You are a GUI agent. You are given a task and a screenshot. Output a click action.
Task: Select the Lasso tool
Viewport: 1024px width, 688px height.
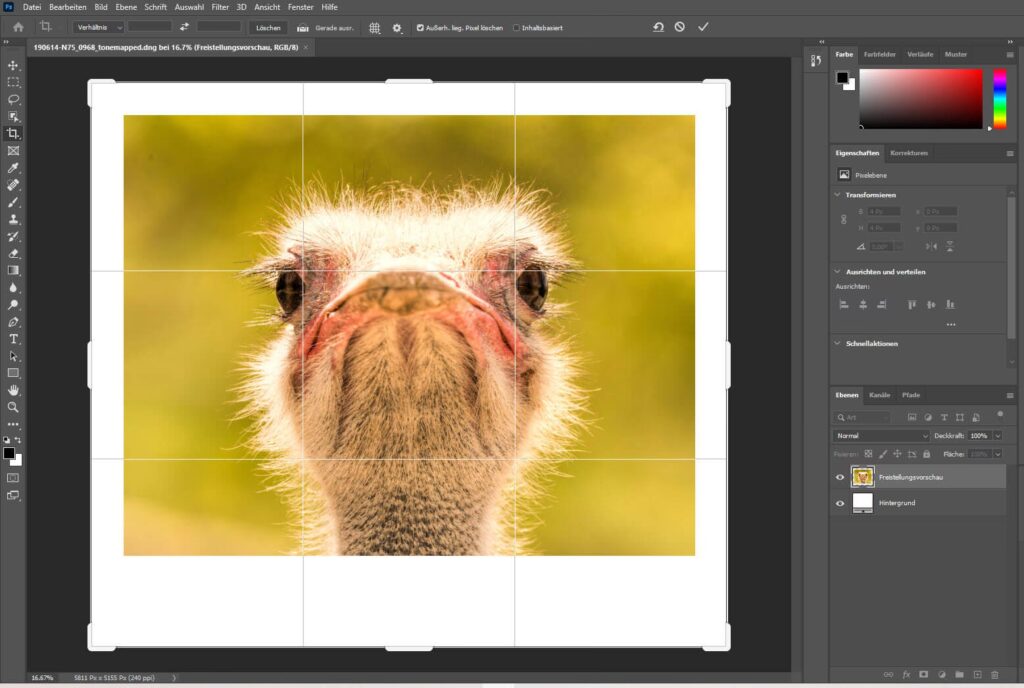point(13,99)
